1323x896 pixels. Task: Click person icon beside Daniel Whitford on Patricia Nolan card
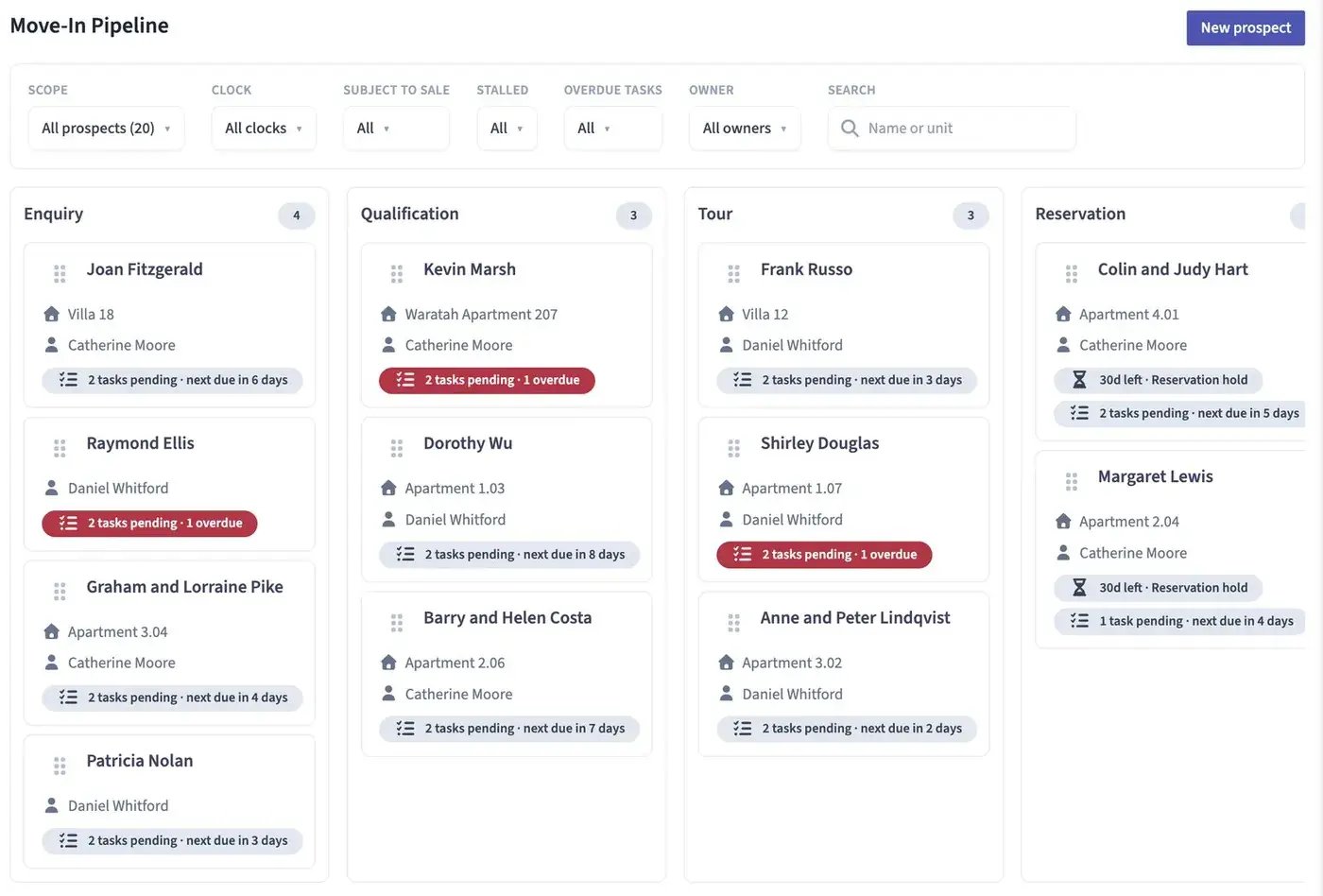point(51,805)
